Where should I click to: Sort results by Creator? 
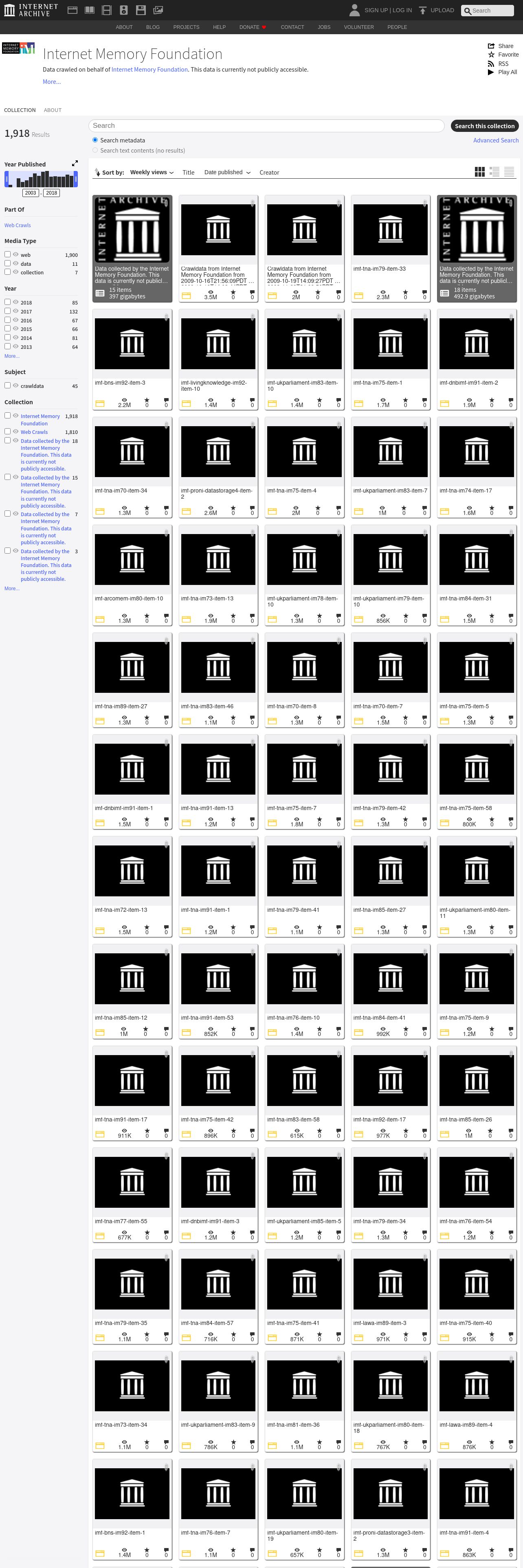(269, 172)
